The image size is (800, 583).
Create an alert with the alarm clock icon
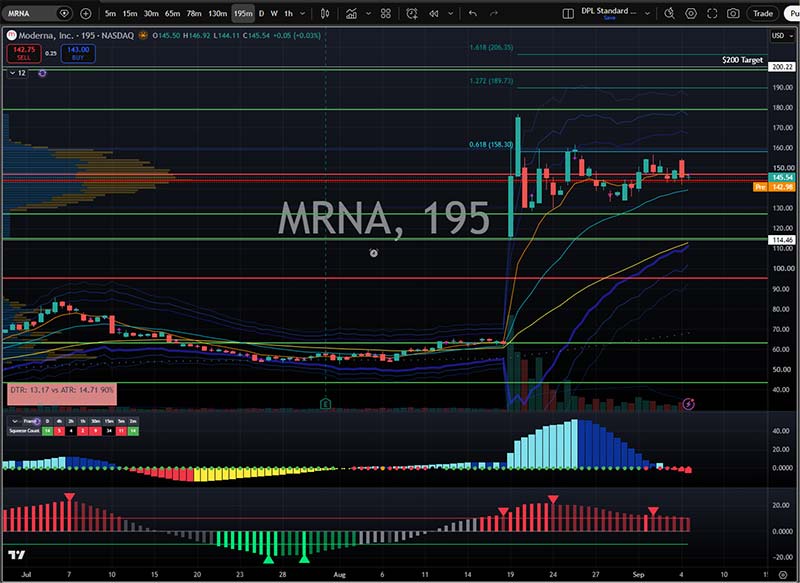(412, 14)
